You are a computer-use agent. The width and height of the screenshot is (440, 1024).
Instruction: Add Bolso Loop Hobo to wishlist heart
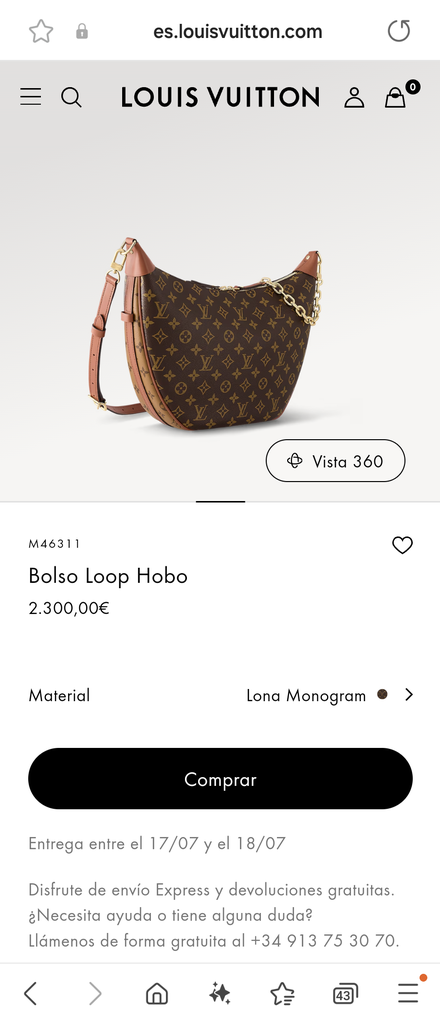pyautogui.click(x=402, y=545)
